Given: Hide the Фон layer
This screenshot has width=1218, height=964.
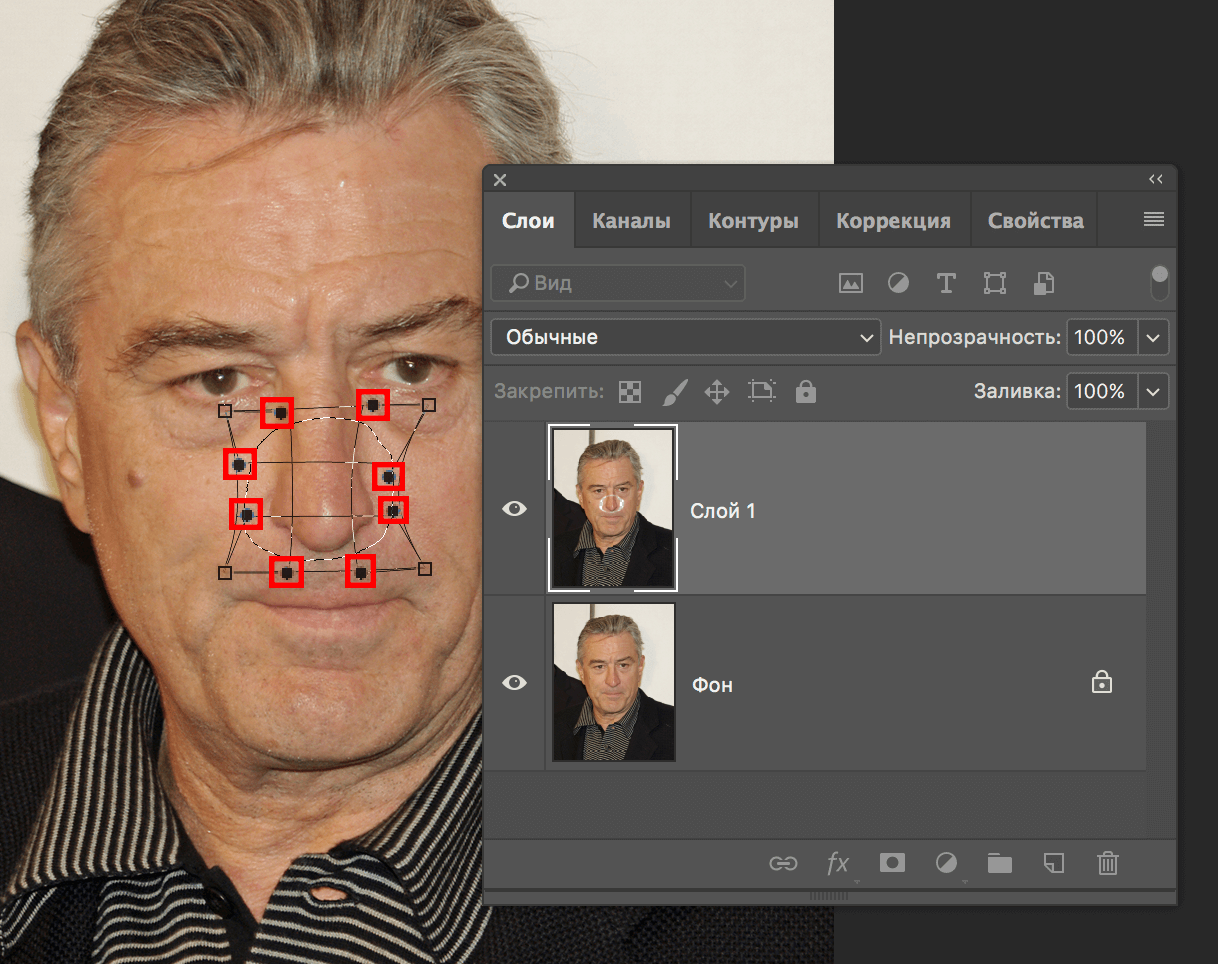Looking at the screenshot, I should [x=514, y=683].
